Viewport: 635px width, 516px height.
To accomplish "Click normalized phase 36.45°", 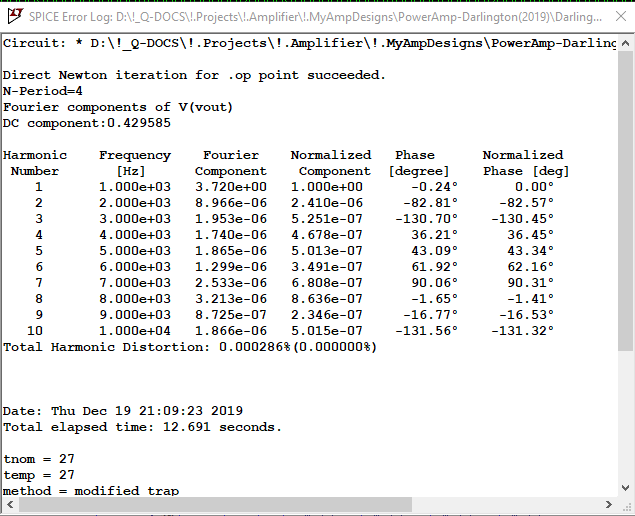I will (530, 235).
